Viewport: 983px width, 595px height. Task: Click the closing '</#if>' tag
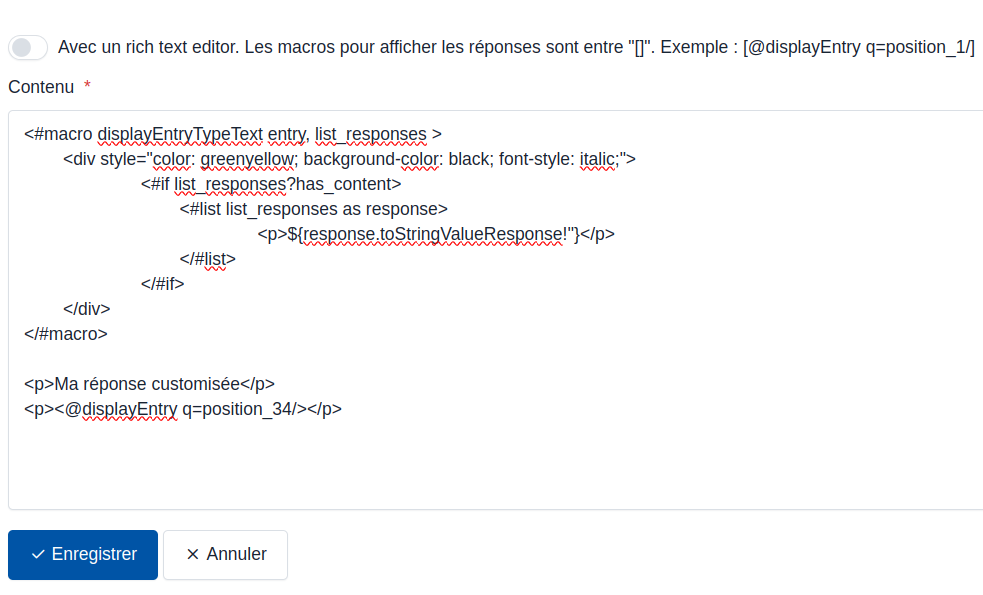coord(163,284)
